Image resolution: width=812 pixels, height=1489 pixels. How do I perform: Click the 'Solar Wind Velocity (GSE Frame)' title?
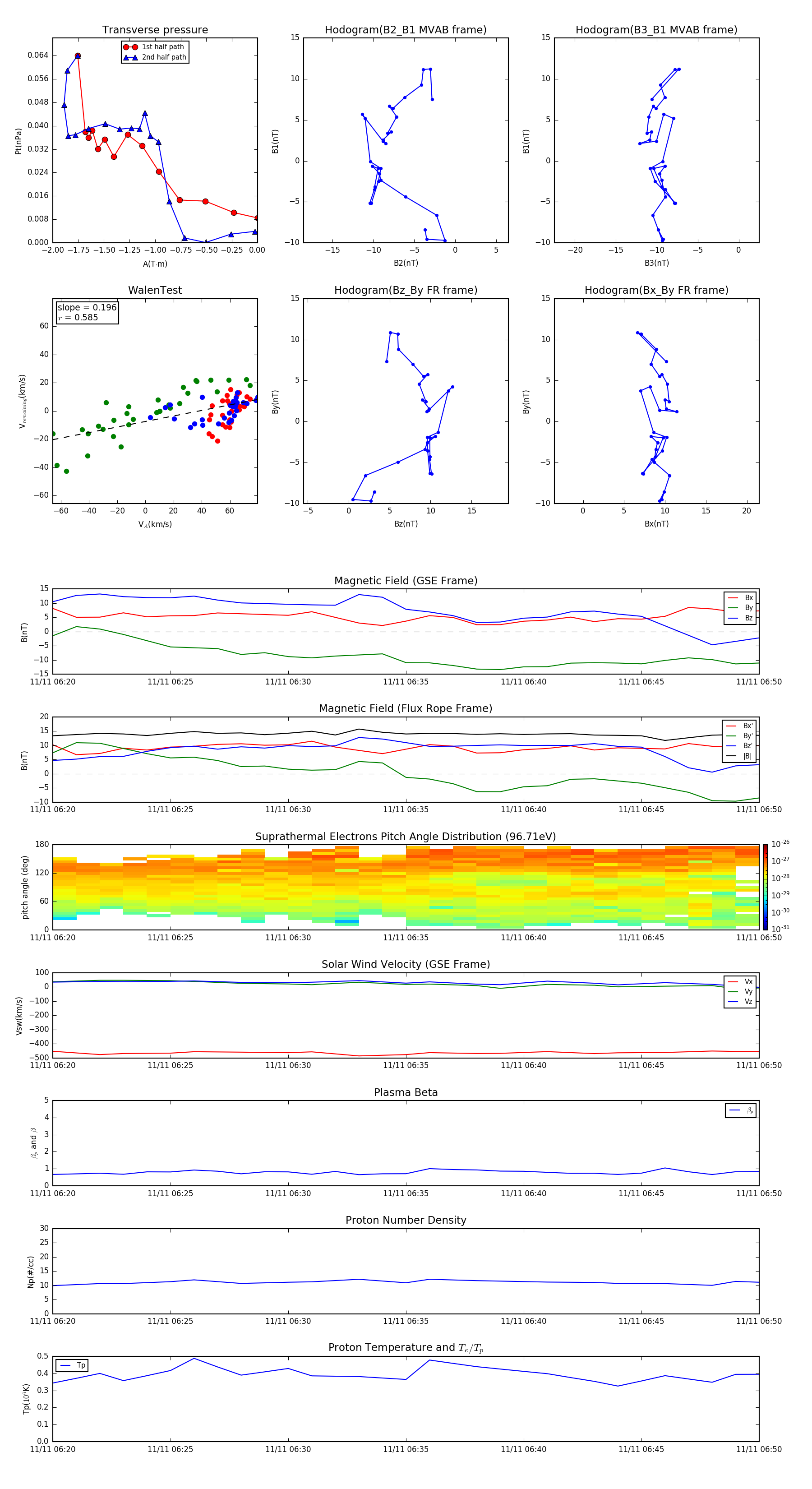coord(406,965)
